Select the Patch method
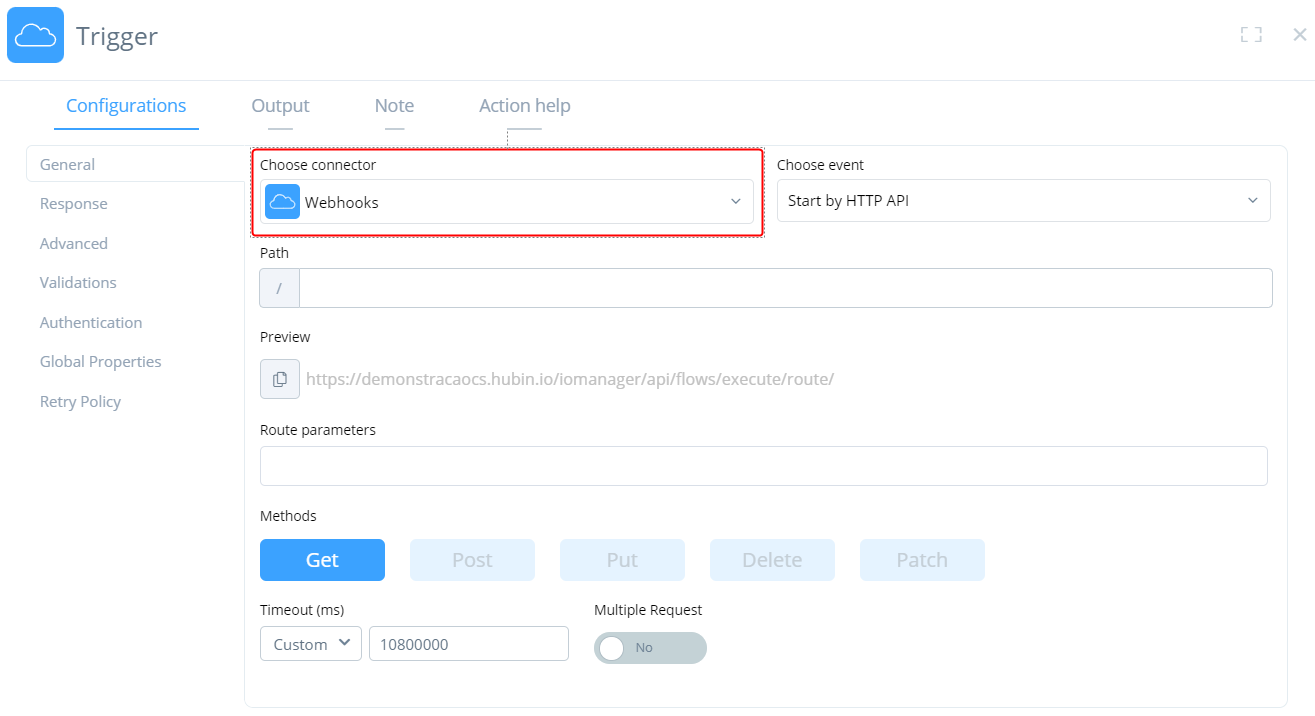This screenshot has height=716, width=1315. click(921, 559)
